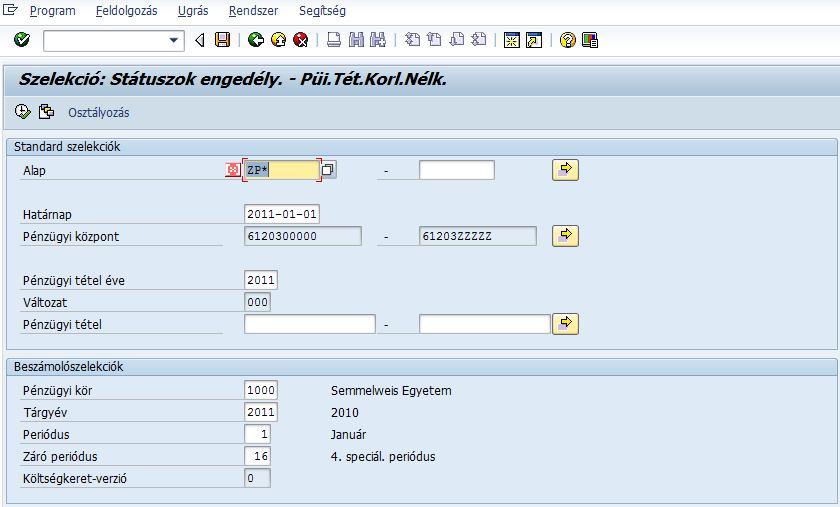Click the Határnap label
The image size is (840, 507).
[47, 214]
